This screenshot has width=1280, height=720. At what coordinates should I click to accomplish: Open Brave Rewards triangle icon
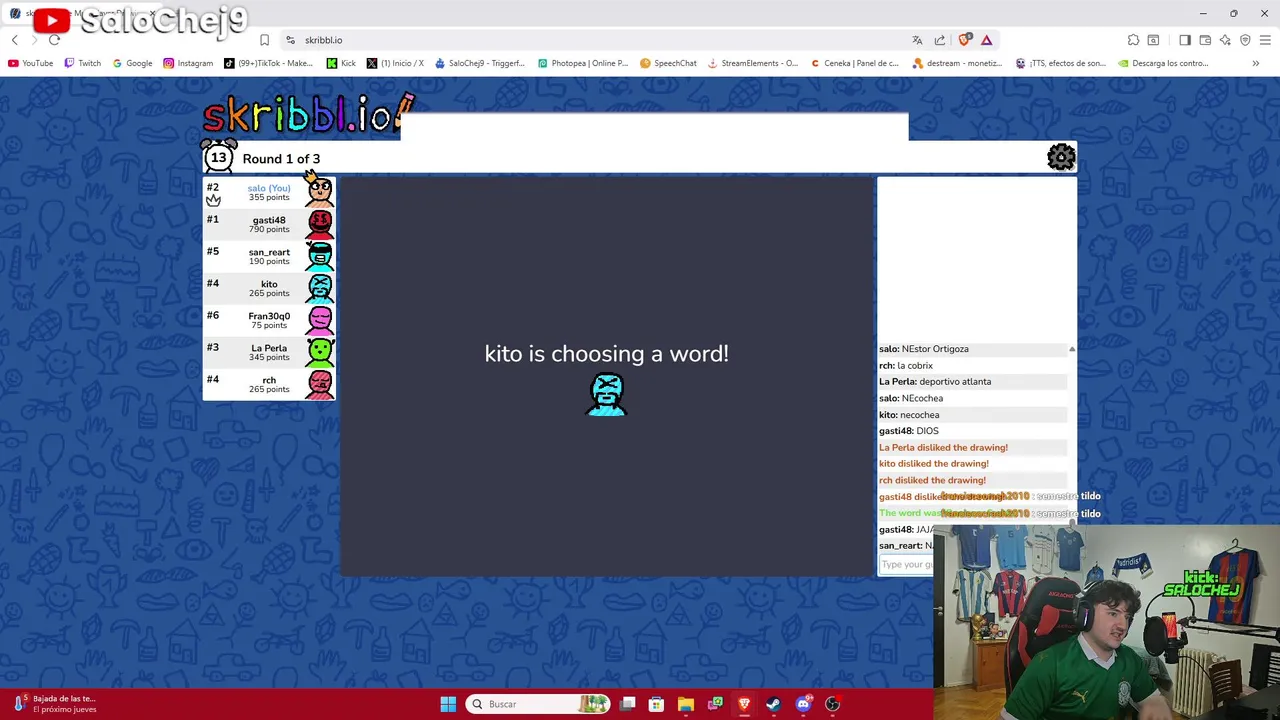tap(986, 40)
